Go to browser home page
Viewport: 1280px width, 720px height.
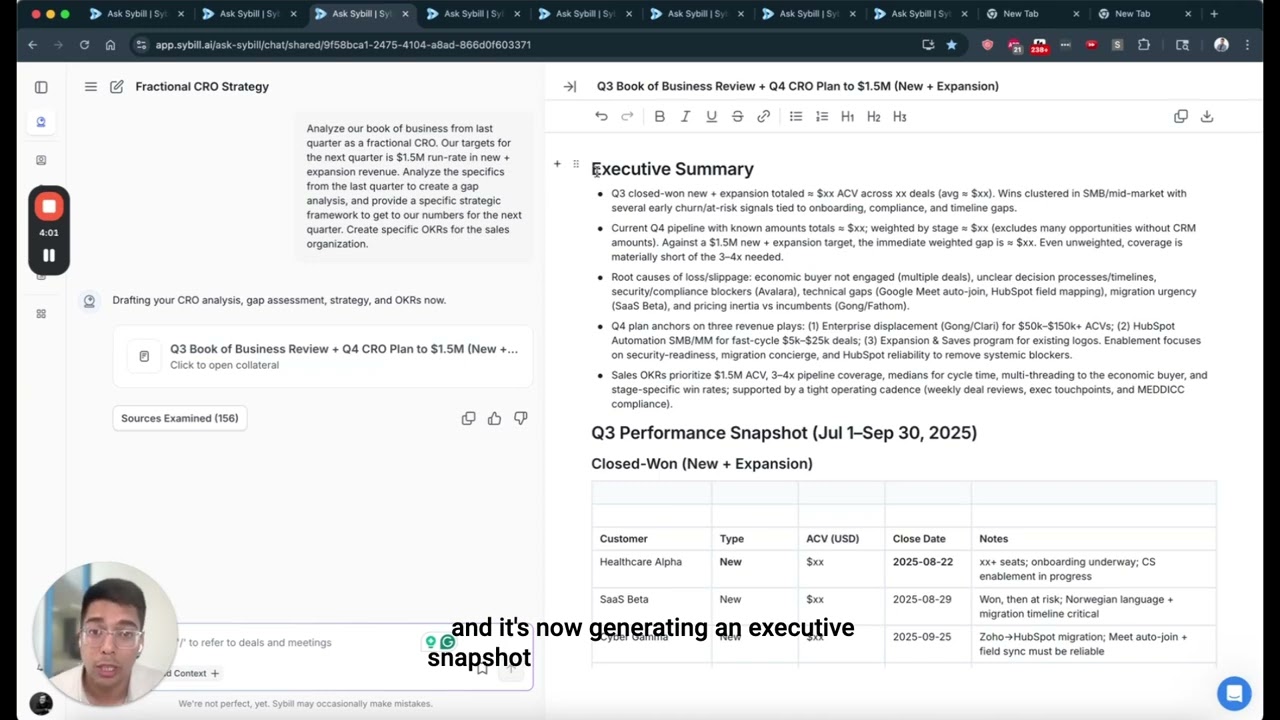pyautogui.click(x=110, y=45)
